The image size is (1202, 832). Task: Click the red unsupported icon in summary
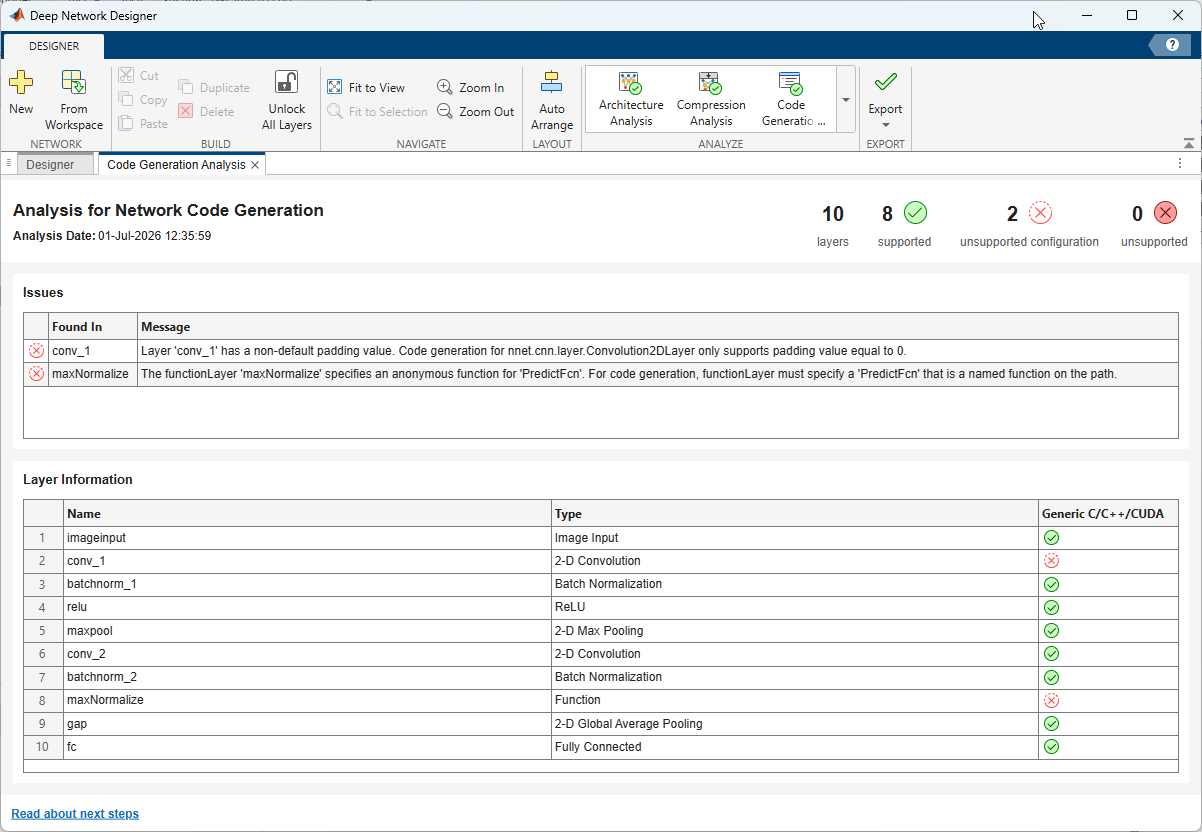(1165, 212)
